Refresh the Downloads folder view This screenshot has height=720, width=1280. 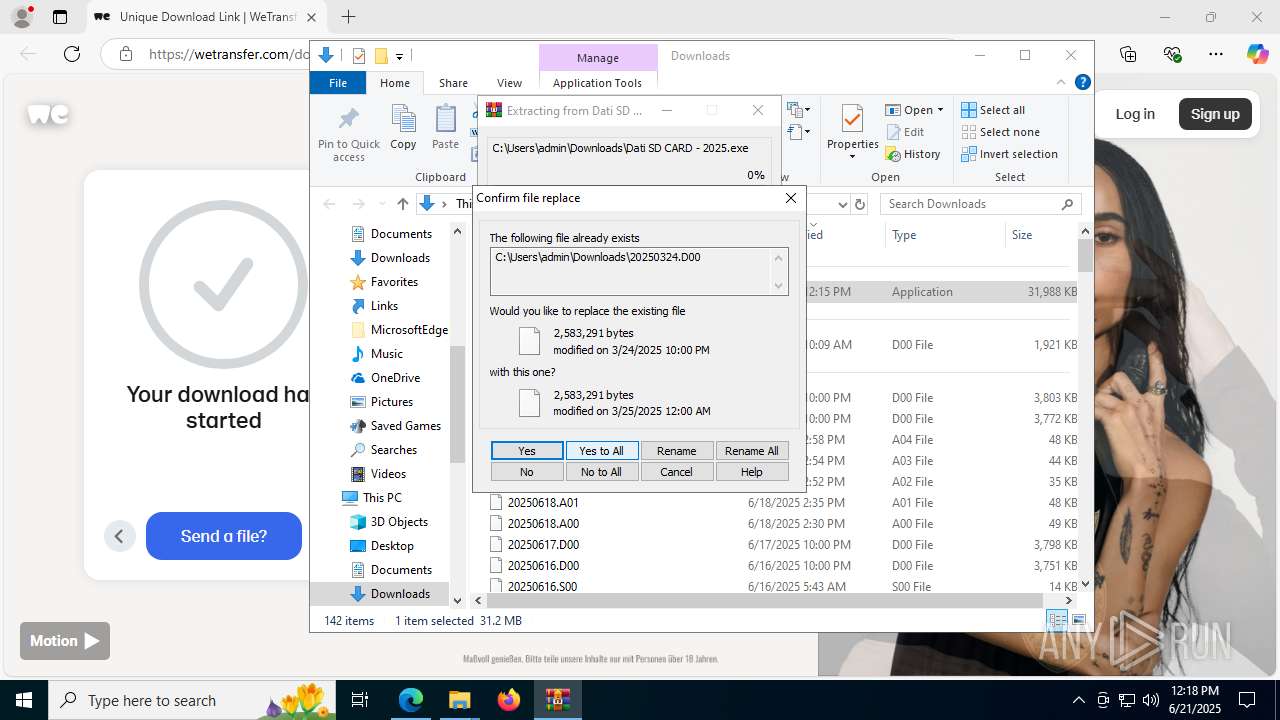pyautogui.click(x=859, y=204)
